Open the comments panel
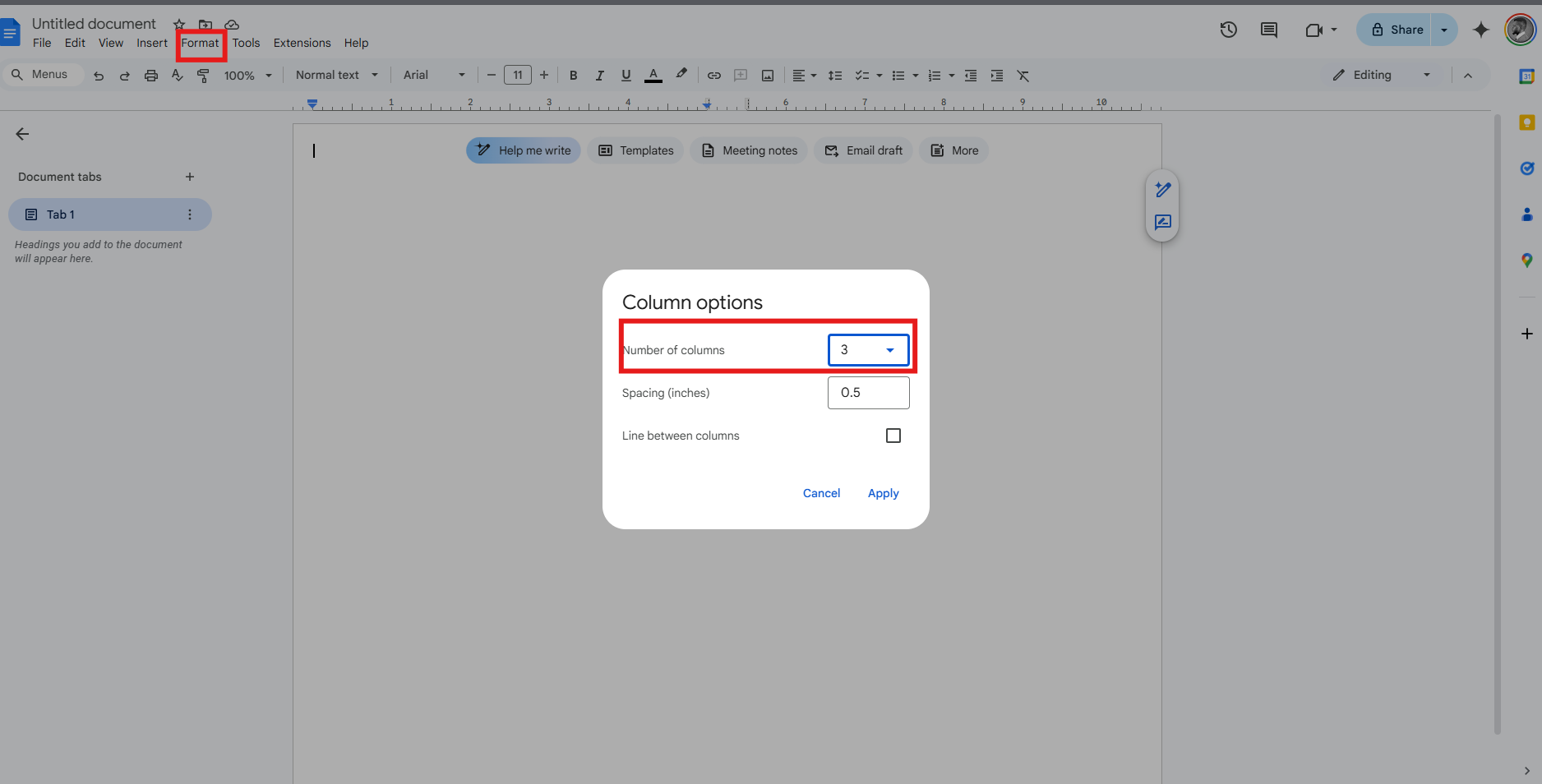The width and height of the screenshot is (1542, 784). point(1268,29)
